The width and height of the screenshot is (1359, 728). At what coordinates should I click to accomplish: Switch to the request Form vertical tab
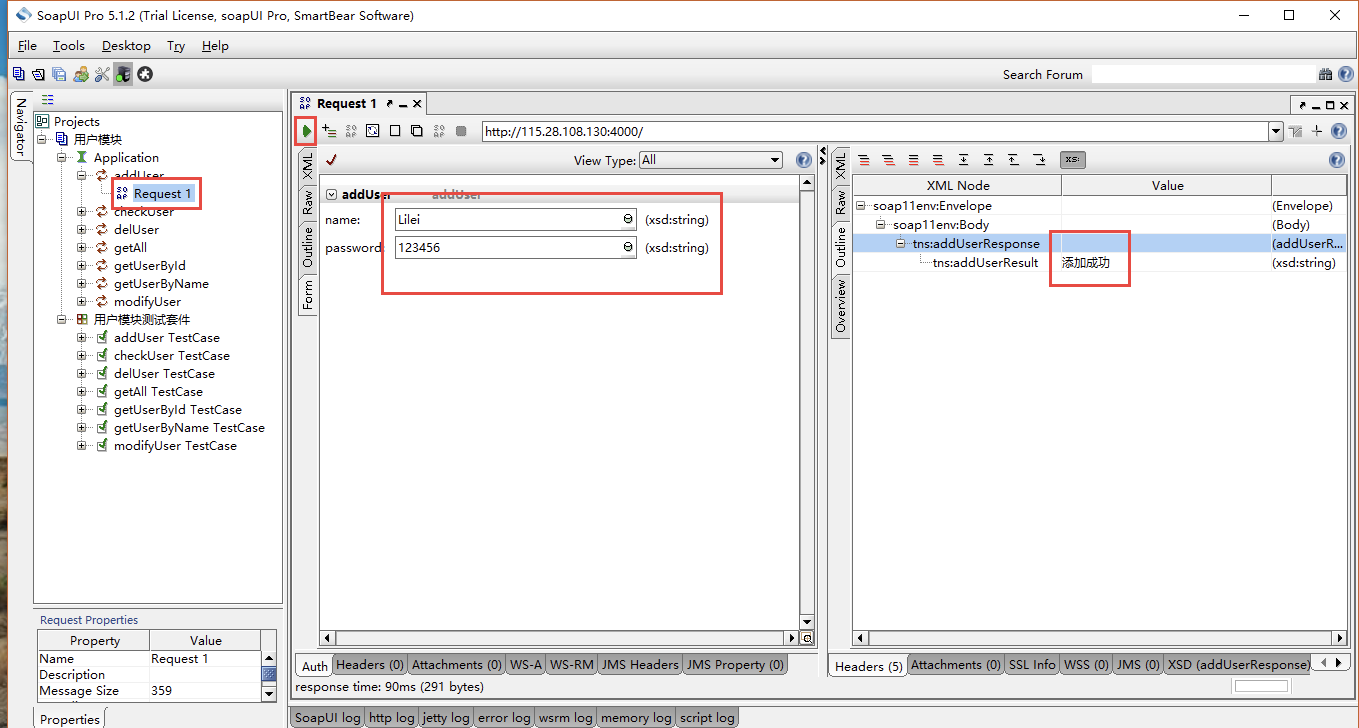(308, 295)
